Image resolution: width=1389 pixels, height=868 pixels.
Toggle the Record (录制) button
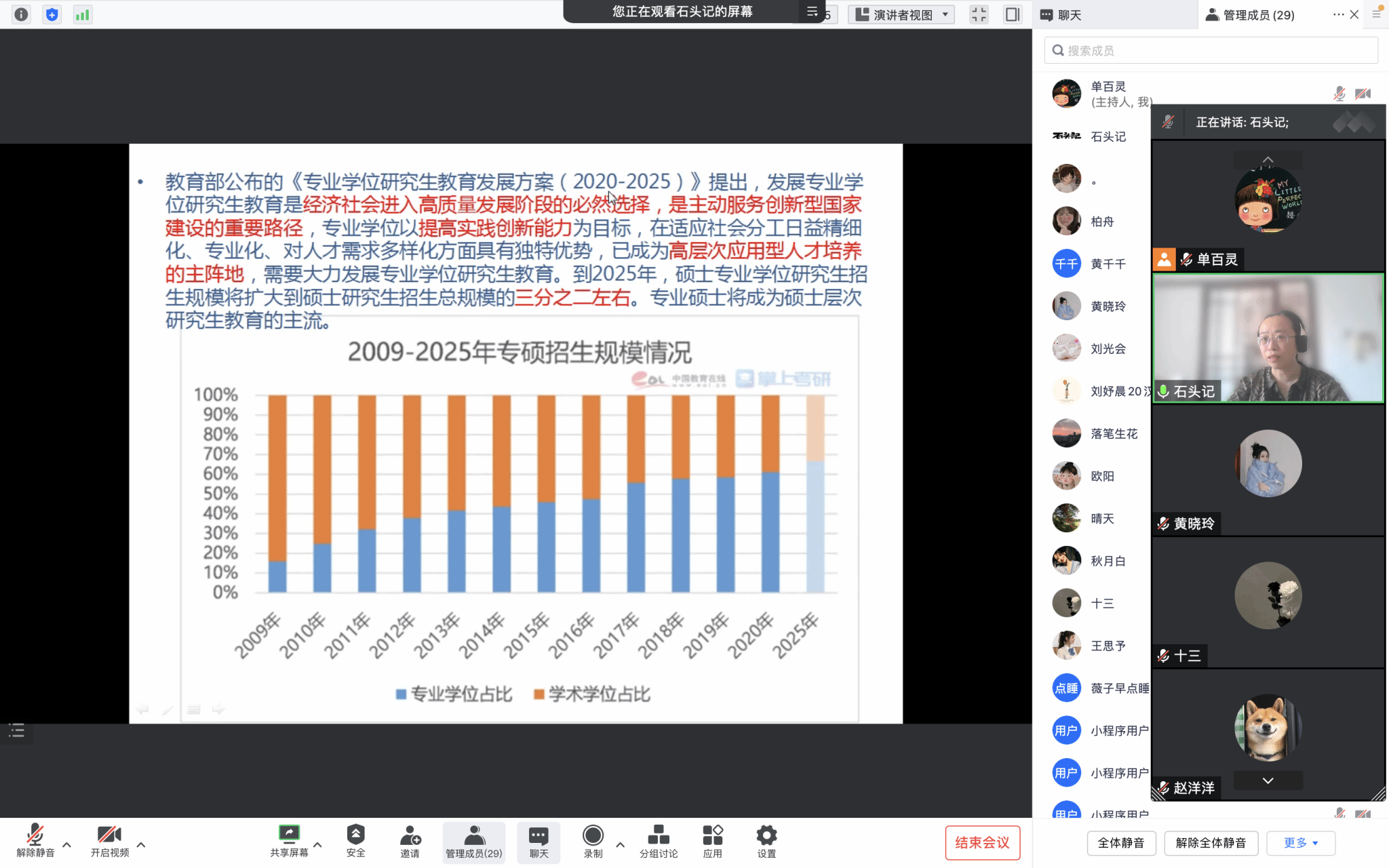tap(593, 835)
